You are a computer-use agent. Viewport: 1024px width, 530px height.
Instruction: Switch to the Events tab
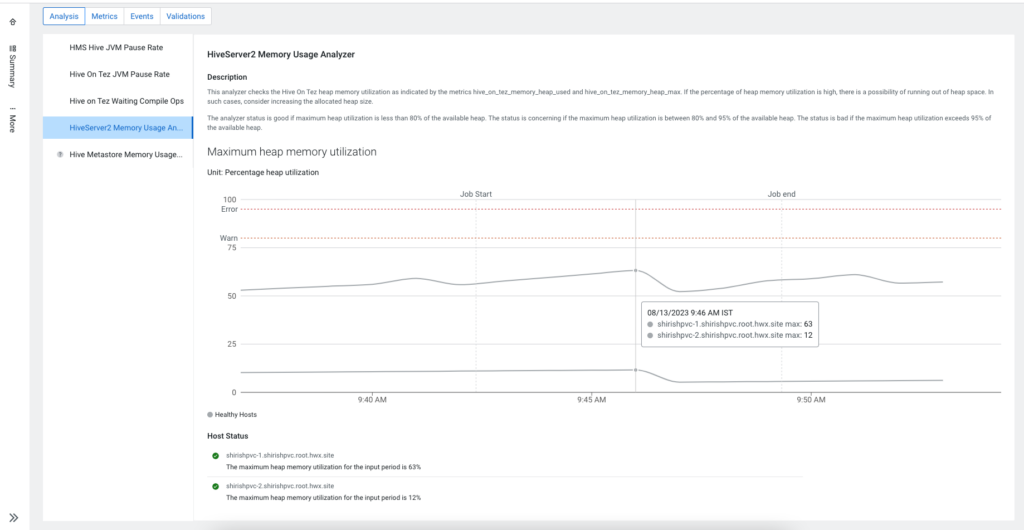[142, 16]
